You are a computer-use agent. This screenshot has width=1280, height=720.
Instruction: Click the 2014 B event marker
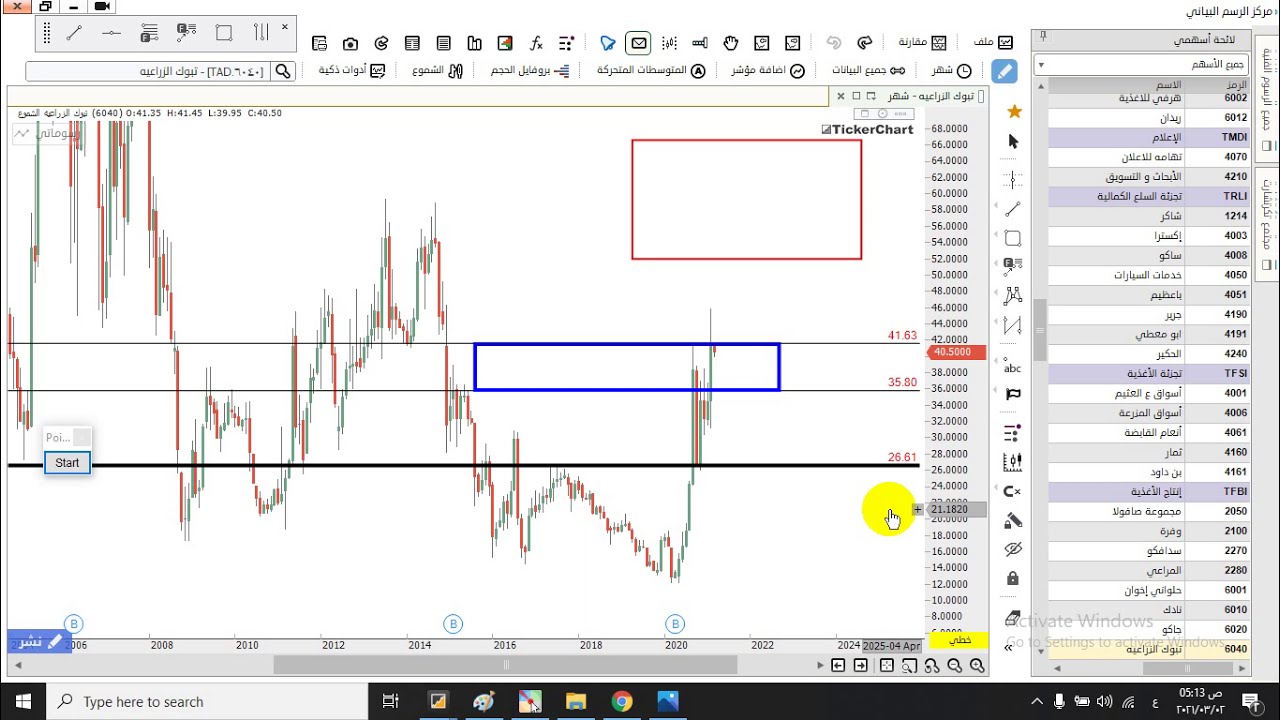[453, 624]
